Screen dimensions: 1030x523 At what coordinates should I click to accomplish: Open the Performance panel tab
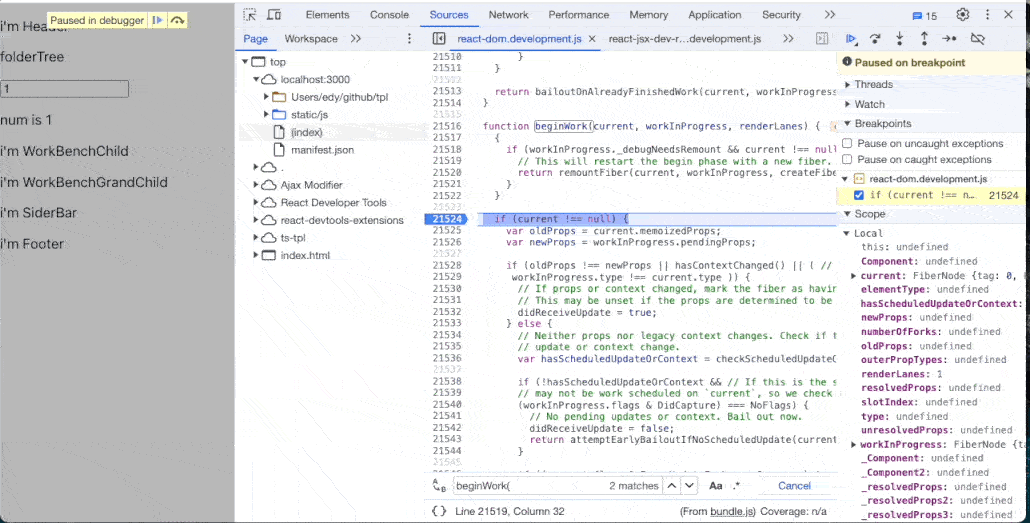(579, 14)
